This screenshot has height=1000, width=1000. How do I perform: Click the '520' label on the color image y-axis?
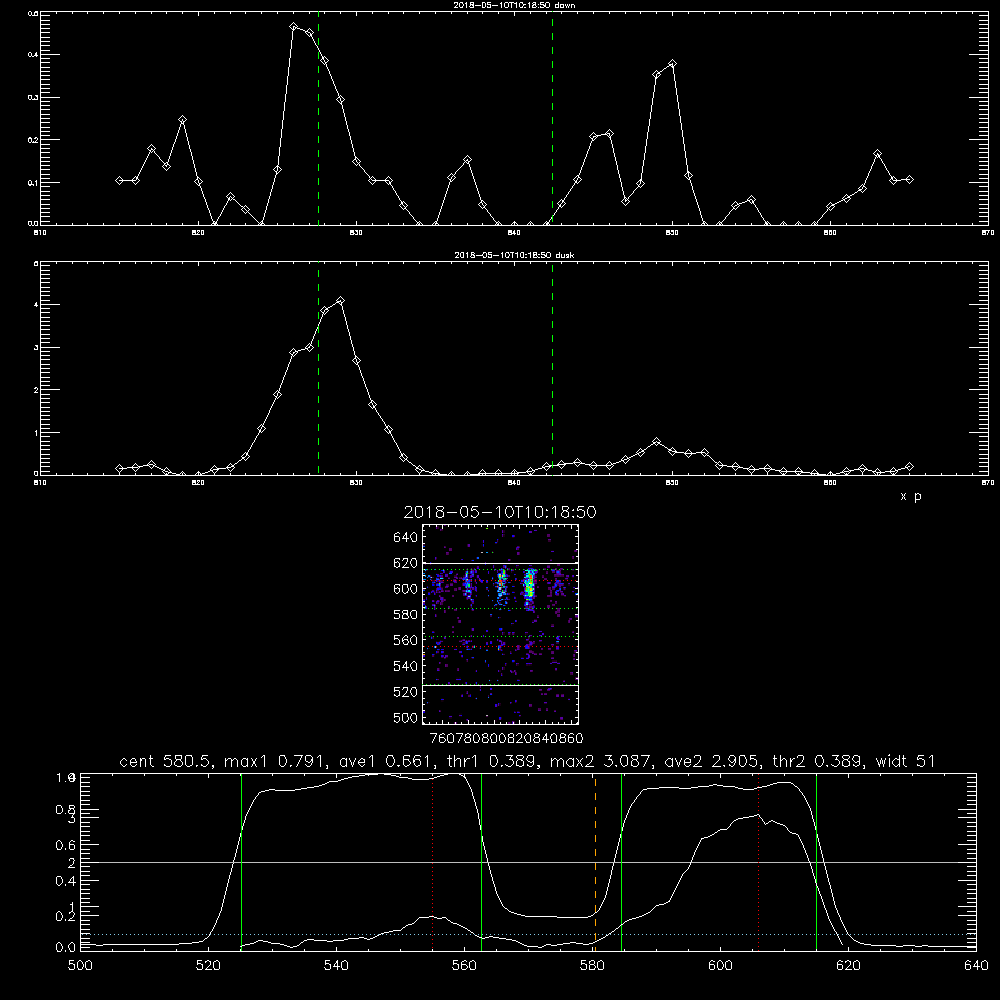[406, 692]
